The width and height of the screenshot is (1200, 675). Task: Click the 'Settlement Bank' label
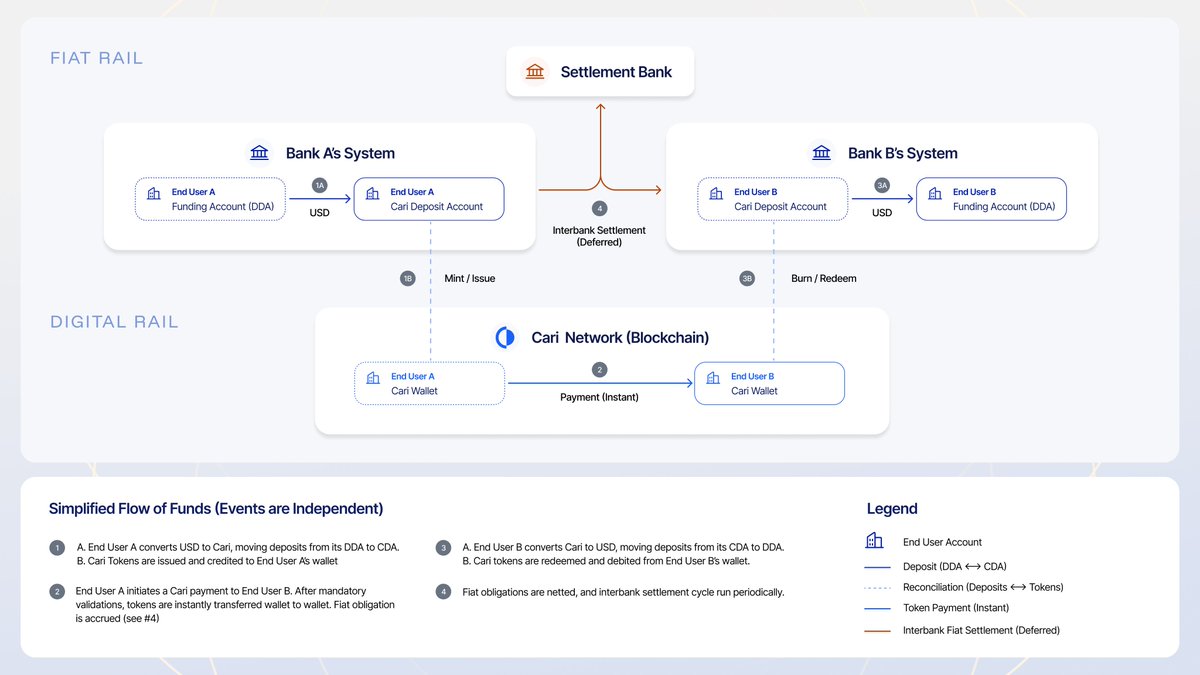[x=616, y=72]
